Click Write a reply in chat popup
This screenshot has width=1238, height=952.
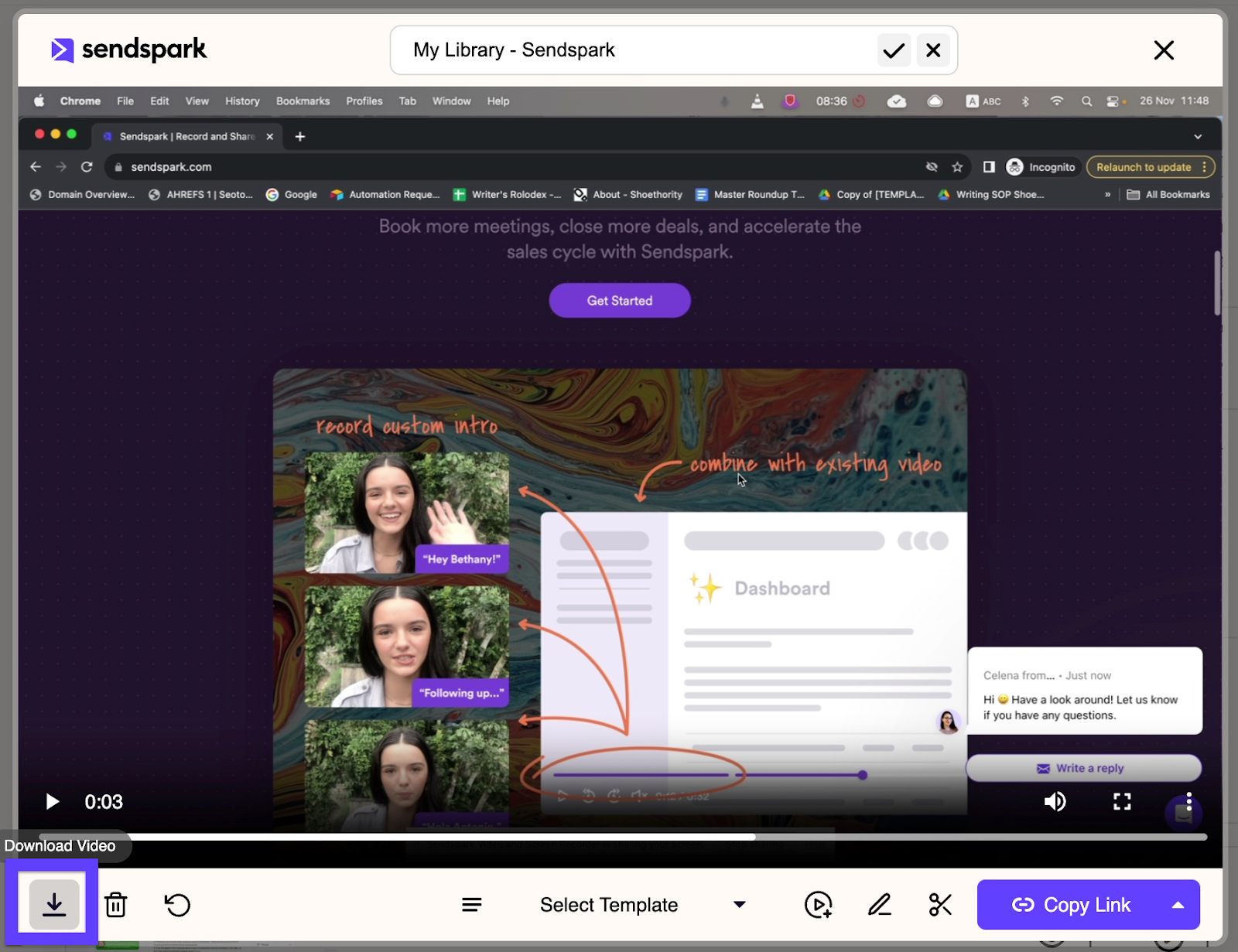1083,768
